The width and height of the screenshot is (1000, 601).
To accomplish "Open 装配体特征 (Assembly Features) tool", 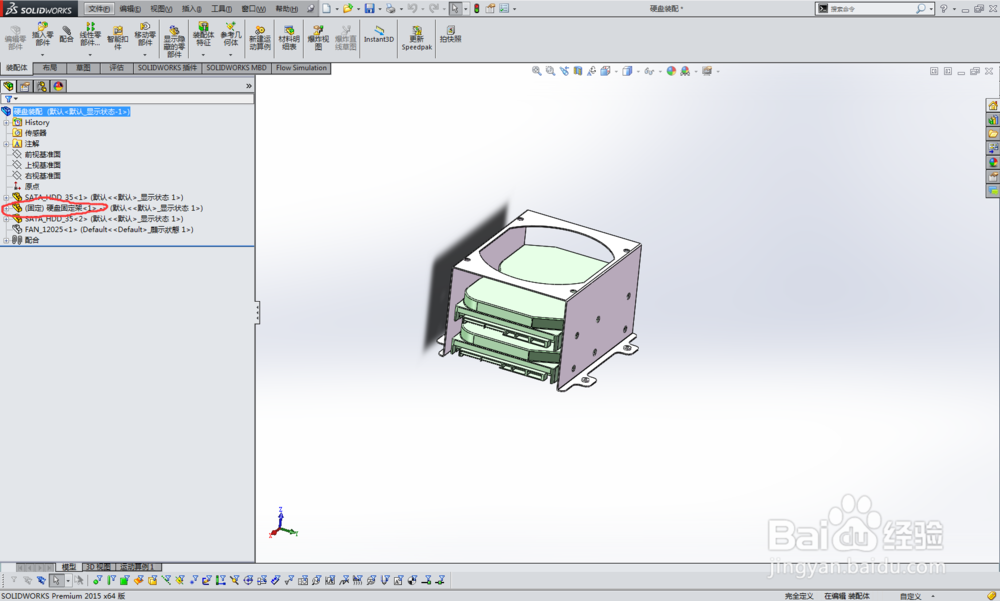I will tap(203, 34).
